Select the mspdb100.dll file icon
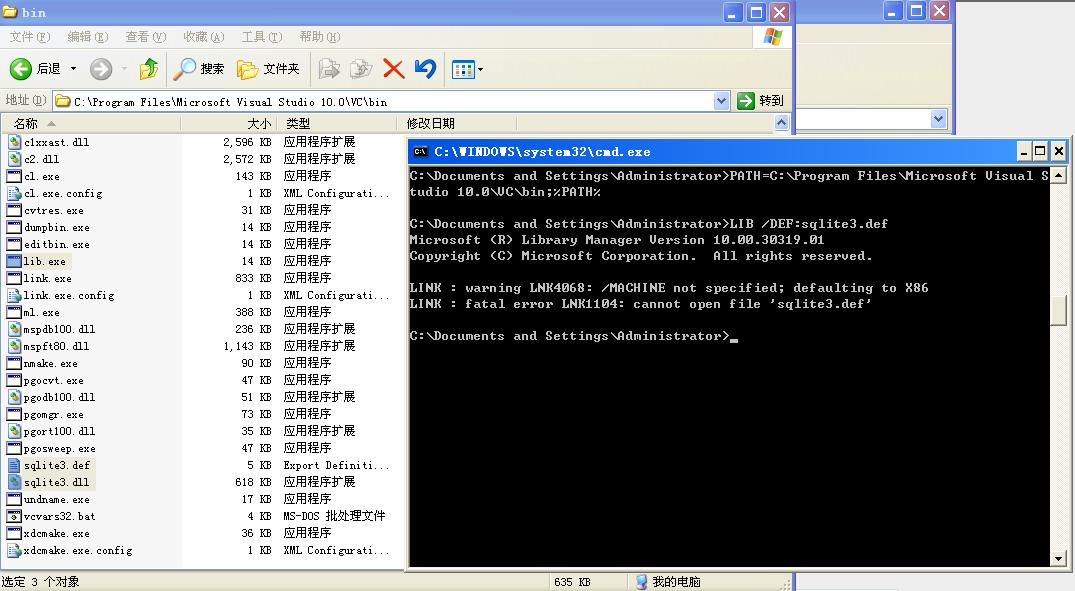The height and width of the screenshot is (591, 1075). click(x=14, y=329)
